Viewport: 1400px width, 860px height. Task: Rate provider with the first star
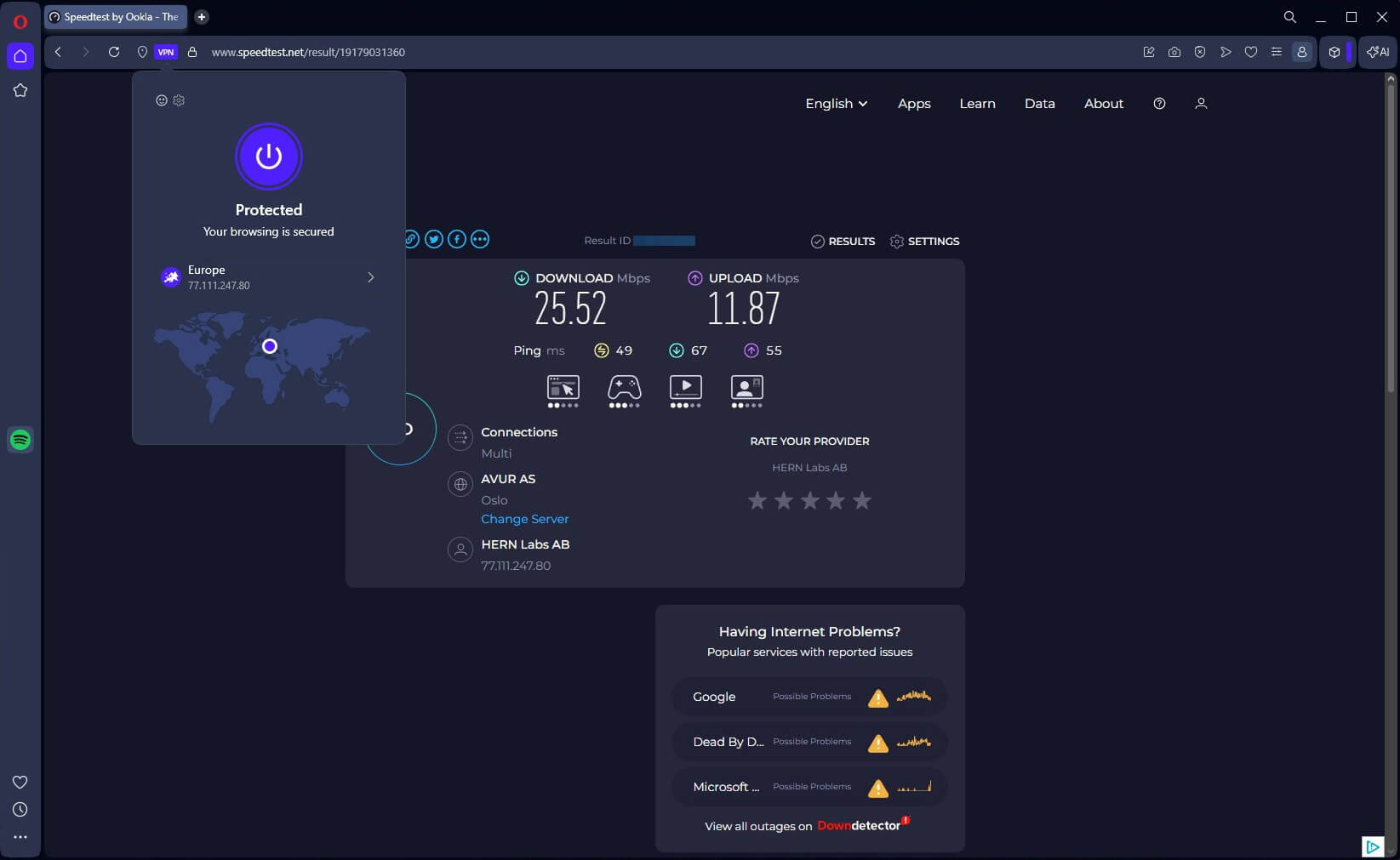(757, 500)
